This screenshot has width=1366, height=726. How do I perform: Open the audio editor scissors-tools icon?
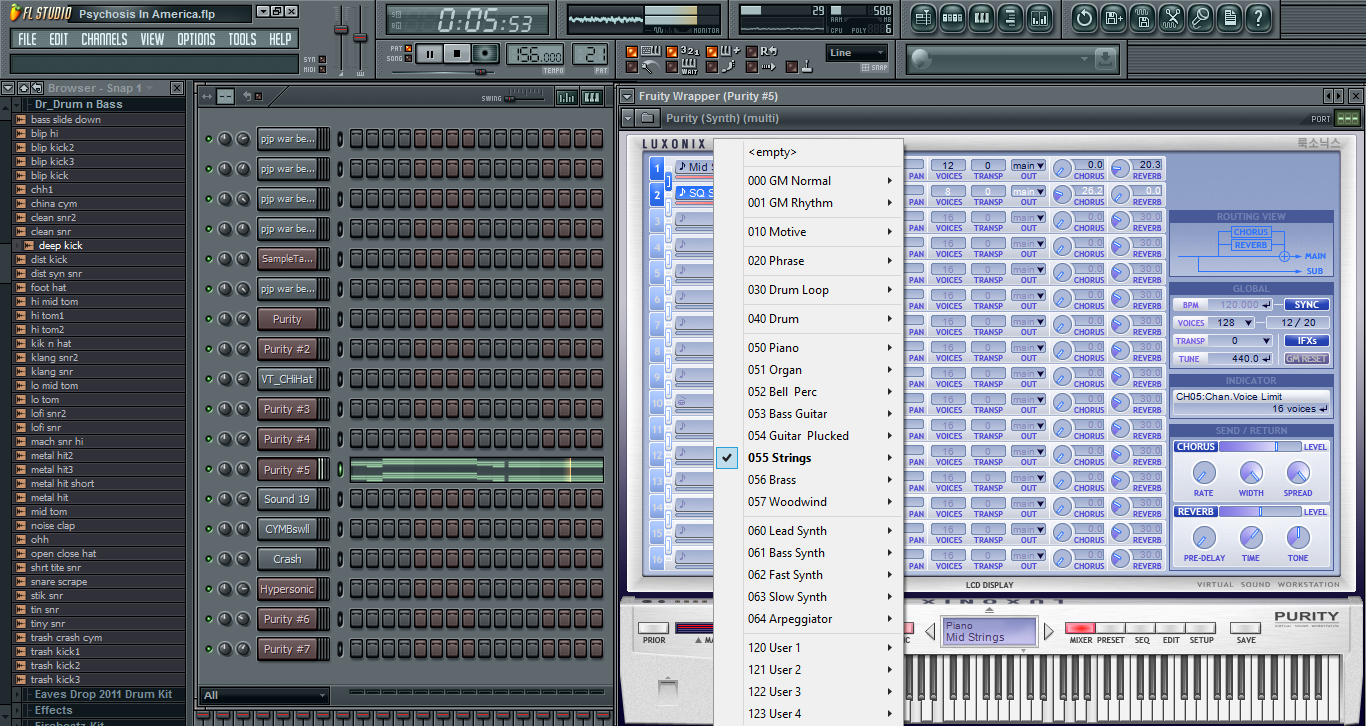[1171, 17]
